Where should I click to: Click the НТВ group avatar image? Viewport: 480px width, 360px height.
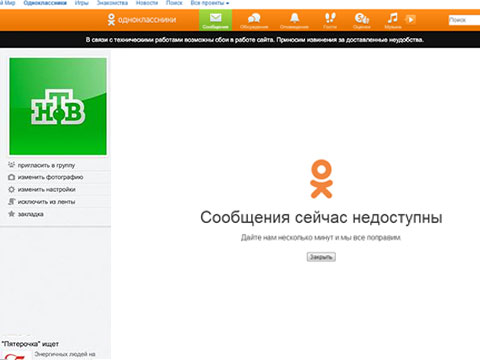pyautogui.click(x=58, y=106)
